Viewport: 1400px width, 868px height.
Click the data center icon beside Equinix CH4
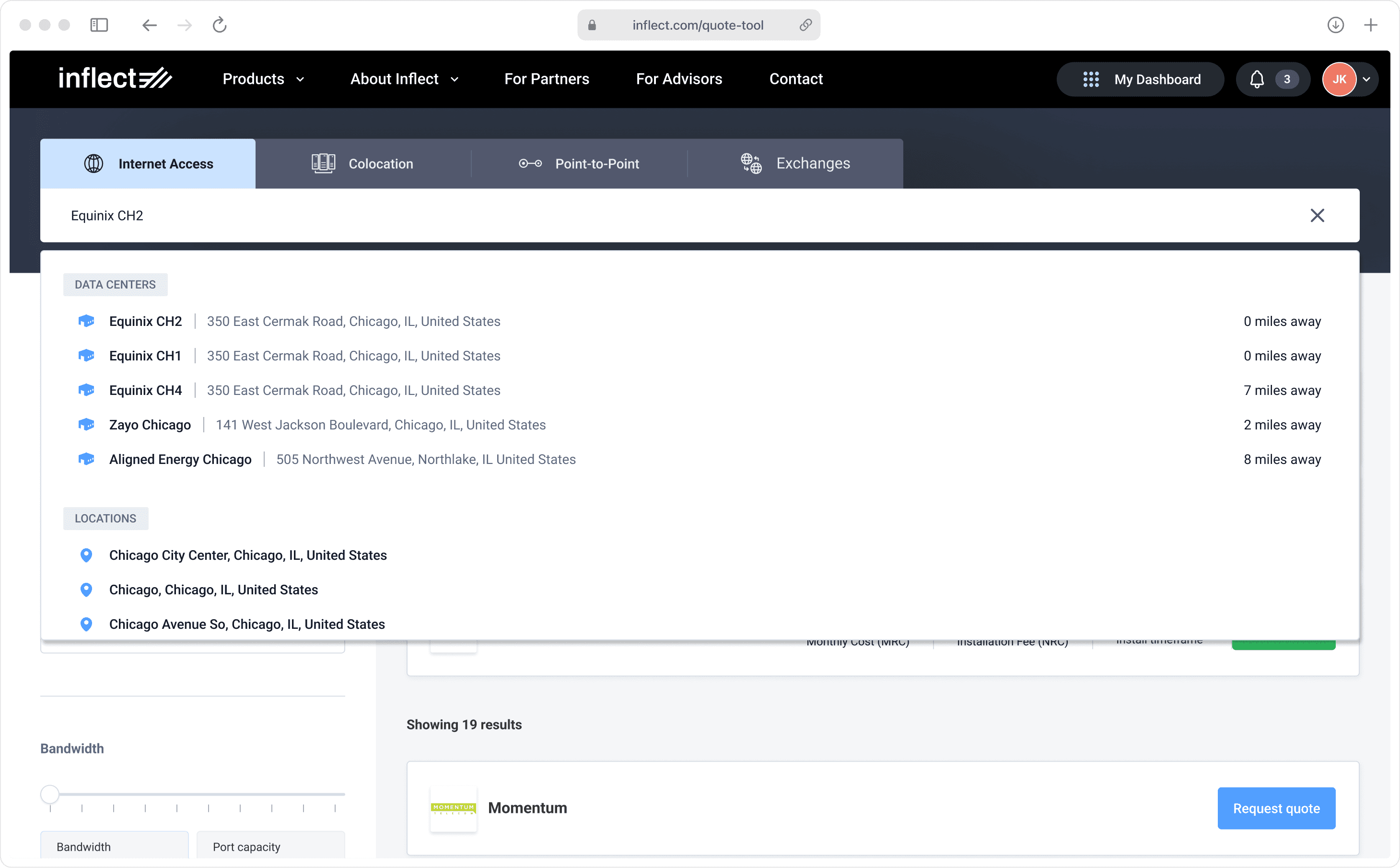tap(86, 390)
